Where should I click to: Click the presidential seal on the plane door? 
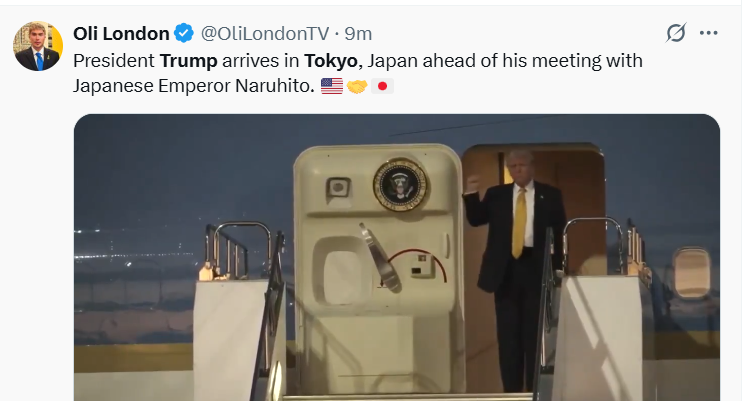[400, 185]
